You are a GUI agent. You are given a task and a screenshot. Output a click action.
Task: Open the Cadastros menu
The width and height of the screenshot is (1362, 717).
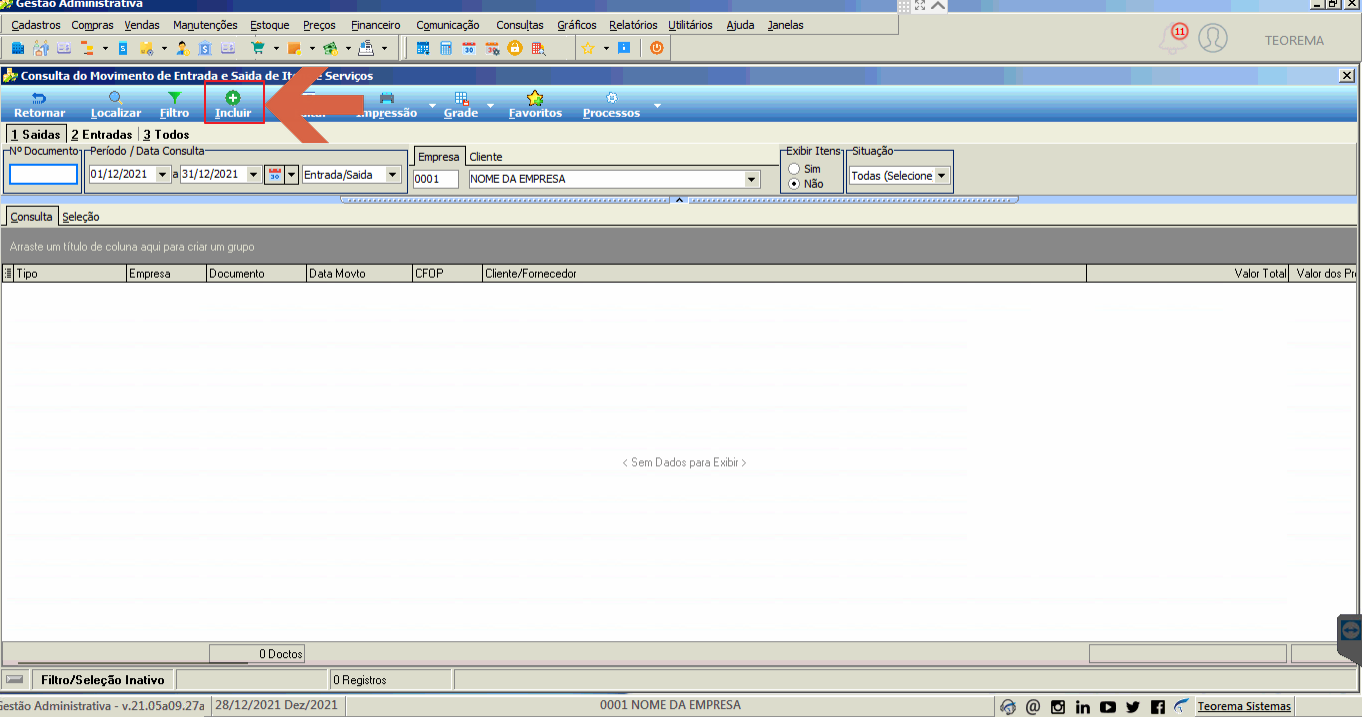point(35,25)
